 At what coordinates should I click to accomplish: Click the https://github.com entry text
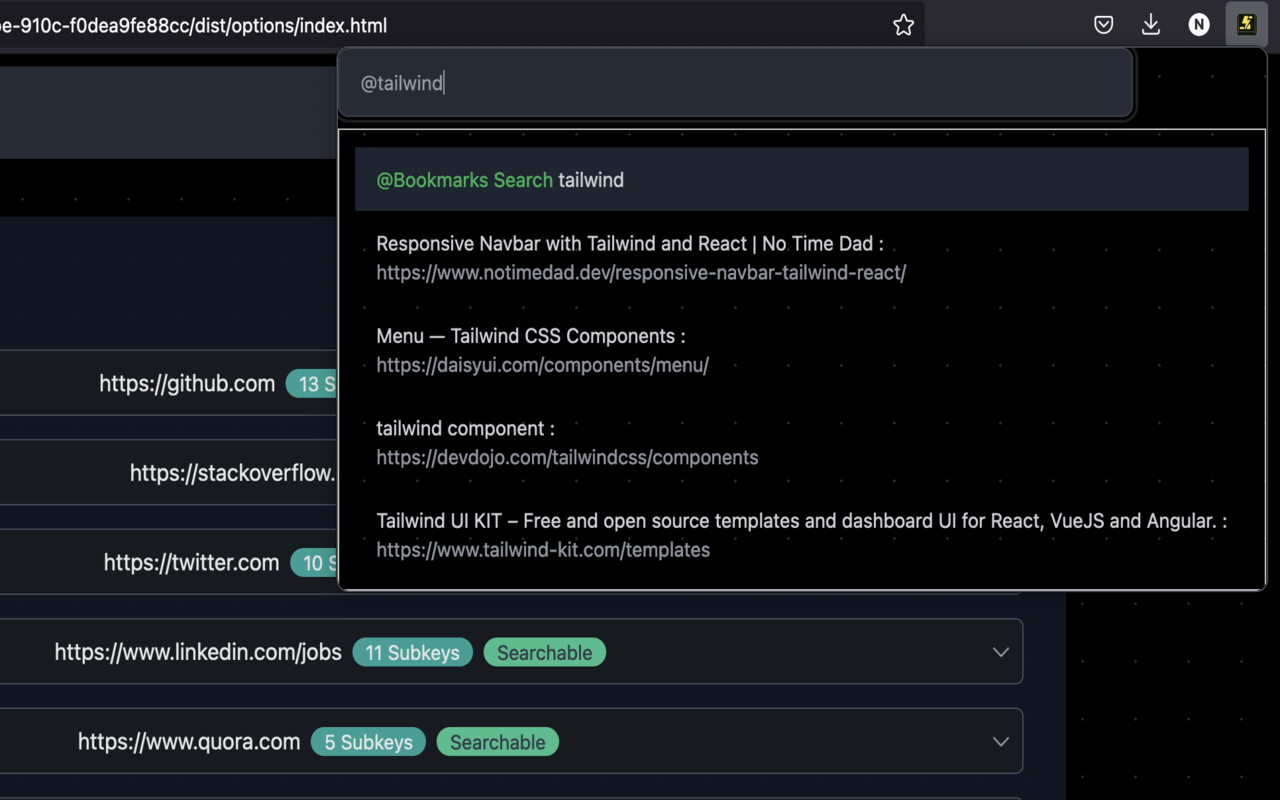(187, 383)
